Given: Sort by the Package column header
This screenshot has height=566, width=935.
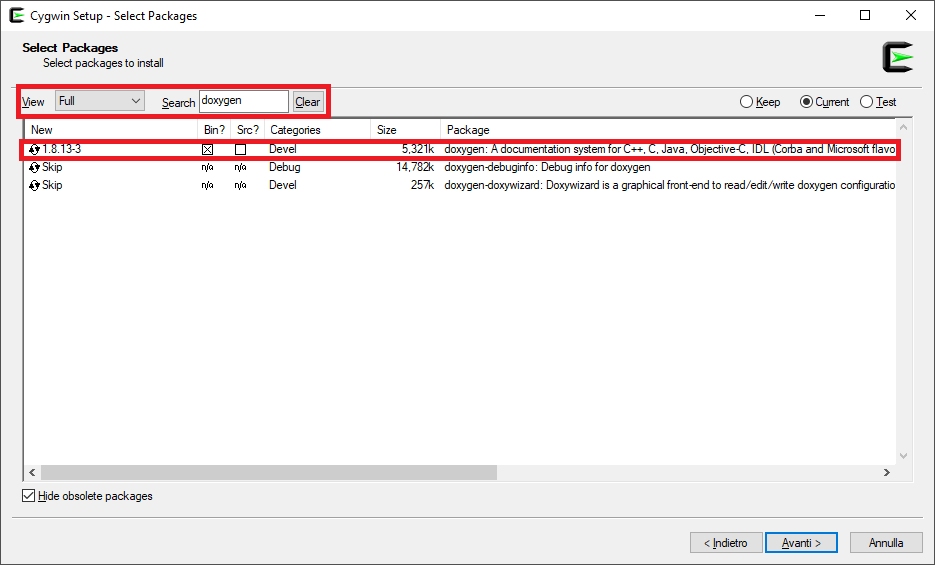Looking at the screenshot, I should [x=668, y=129].
